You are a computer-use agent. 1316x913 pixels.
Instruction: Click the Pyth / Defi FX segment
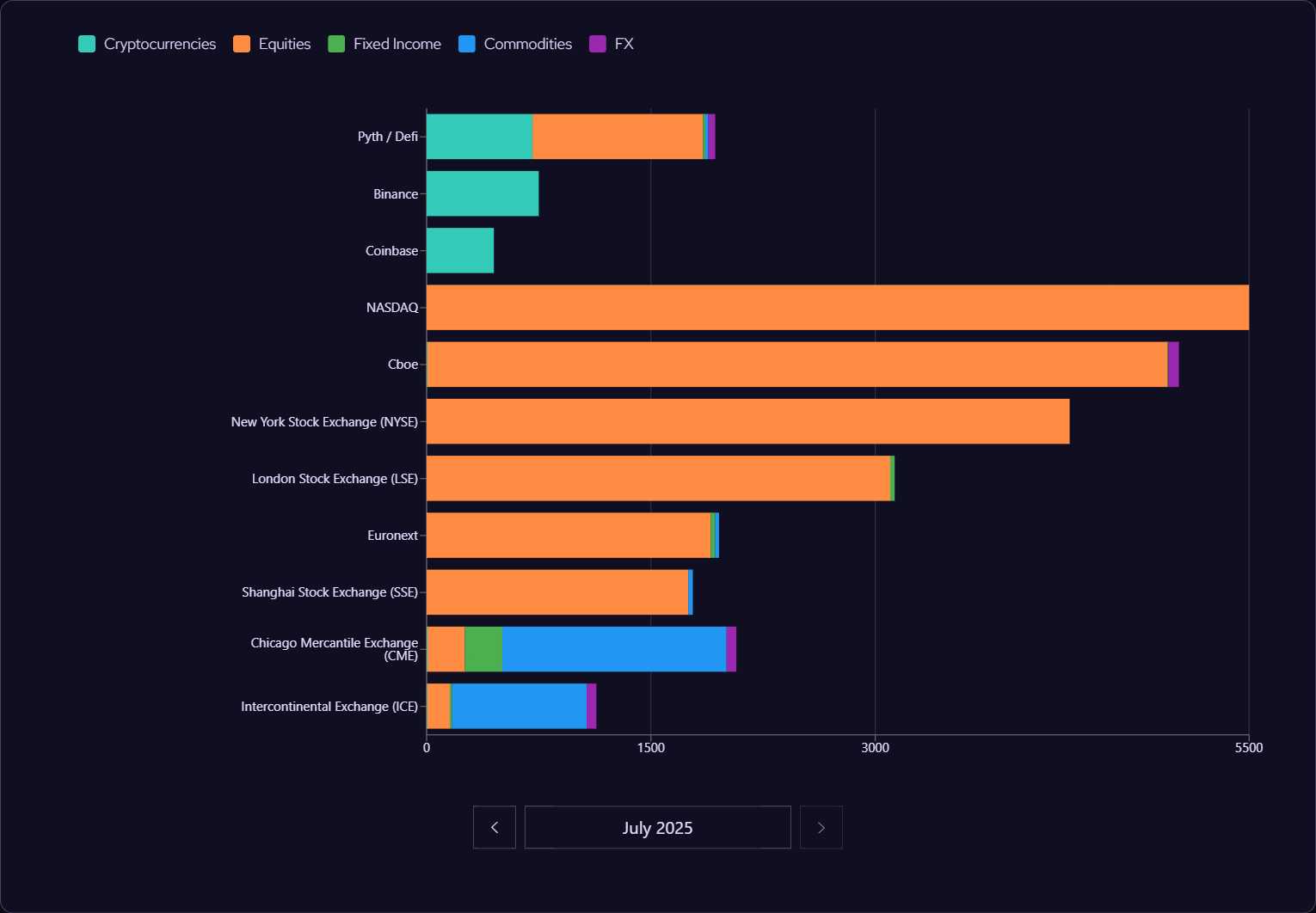pos(711,137)
